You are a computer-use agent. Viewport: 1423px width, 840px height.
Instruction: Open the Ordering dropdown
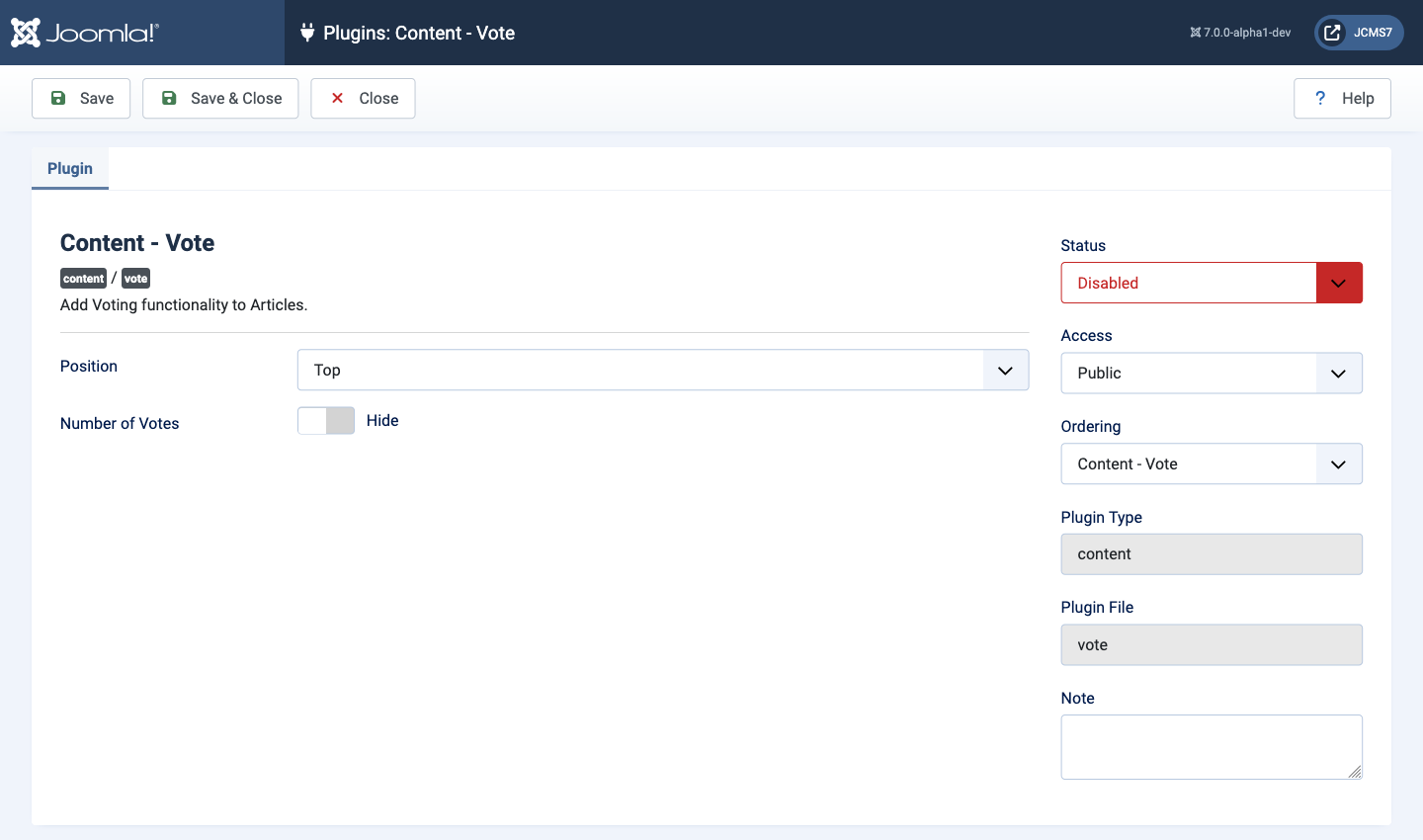pos(1212,463)
